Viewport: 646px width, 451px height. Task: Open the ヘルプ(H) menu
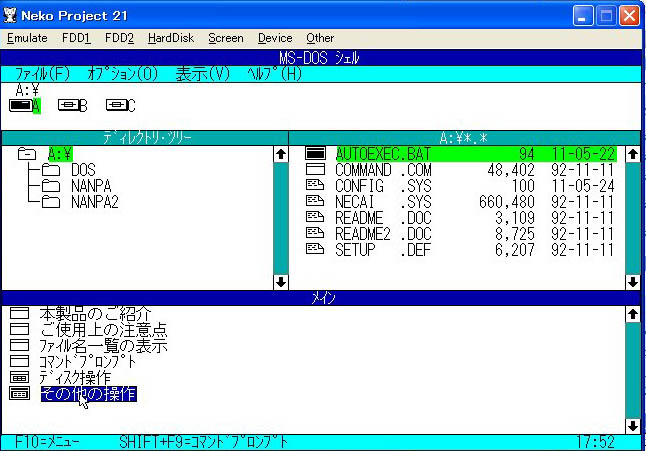tap(275, 74)
